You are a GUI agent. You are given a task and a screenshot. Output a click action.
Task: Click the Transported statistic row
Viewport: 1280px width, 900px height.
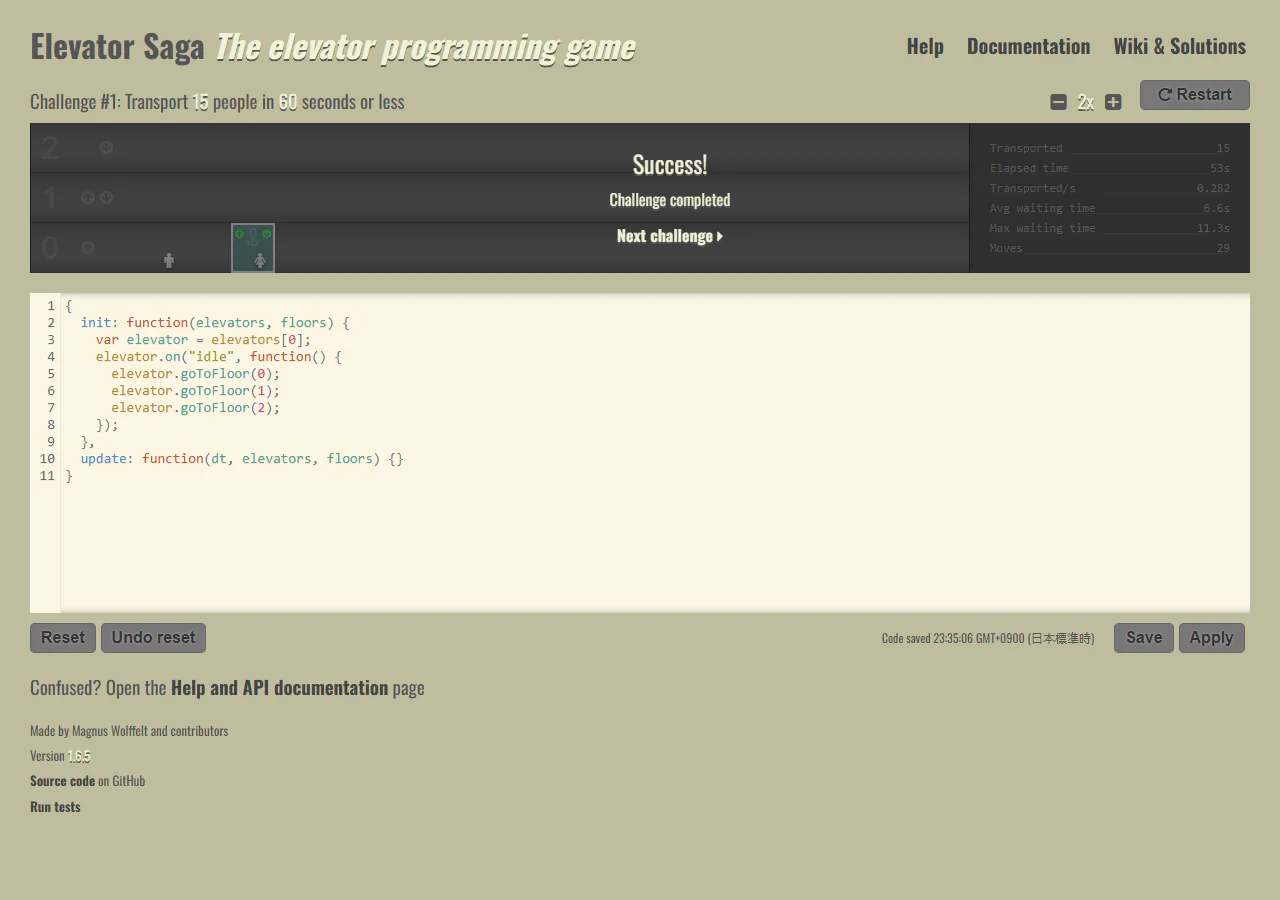pos(1110,148)
